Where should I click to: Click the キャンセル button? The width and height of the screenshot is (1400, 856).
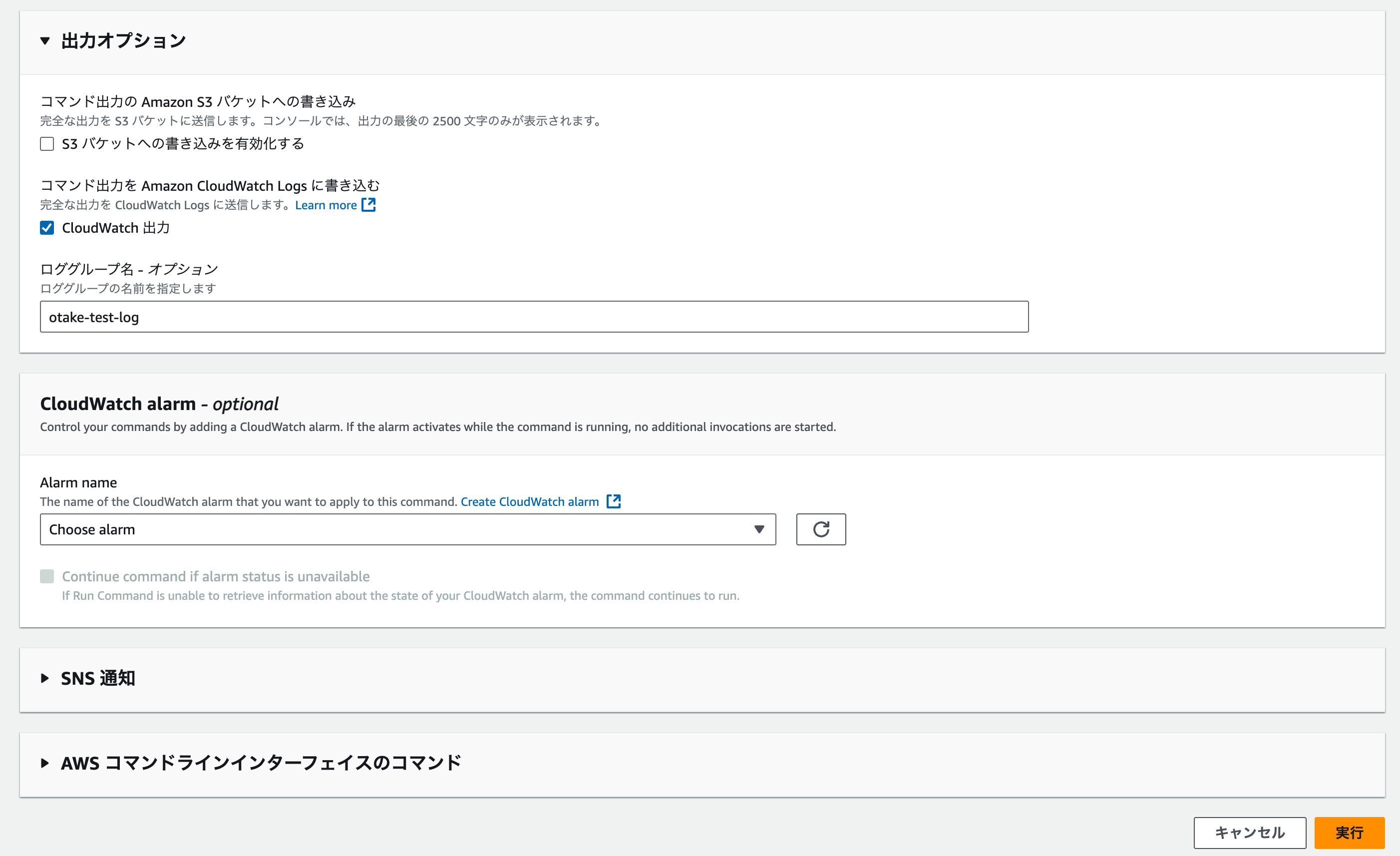(x=1250, y=833)
